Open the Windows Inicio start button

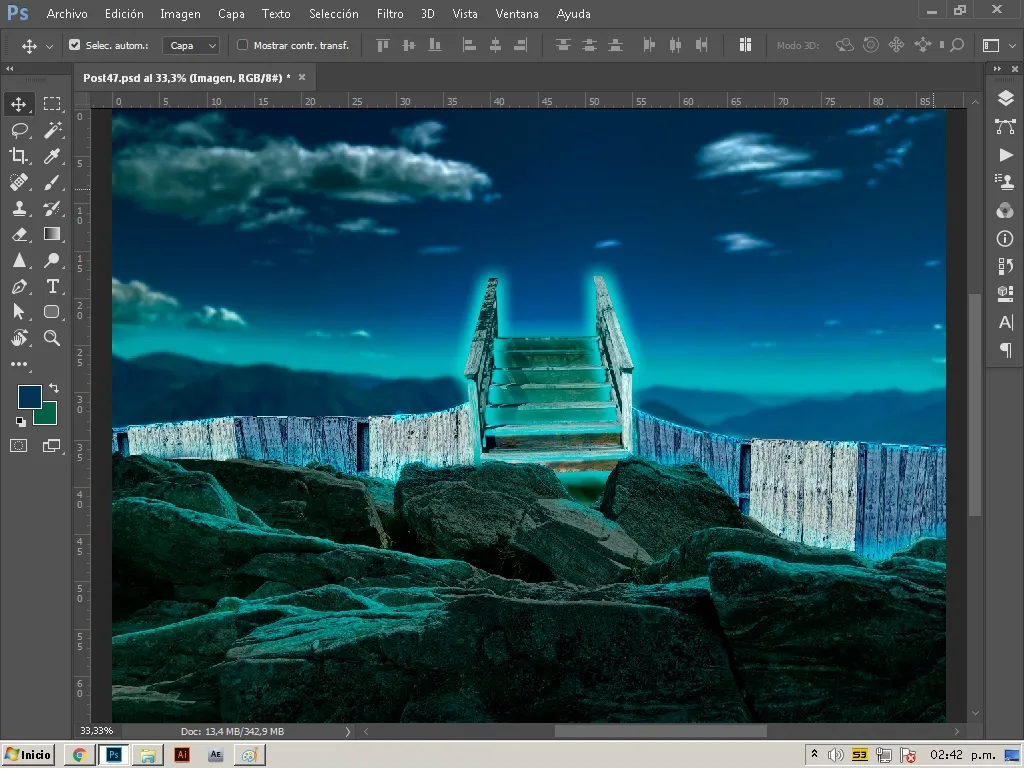[28, 755]
